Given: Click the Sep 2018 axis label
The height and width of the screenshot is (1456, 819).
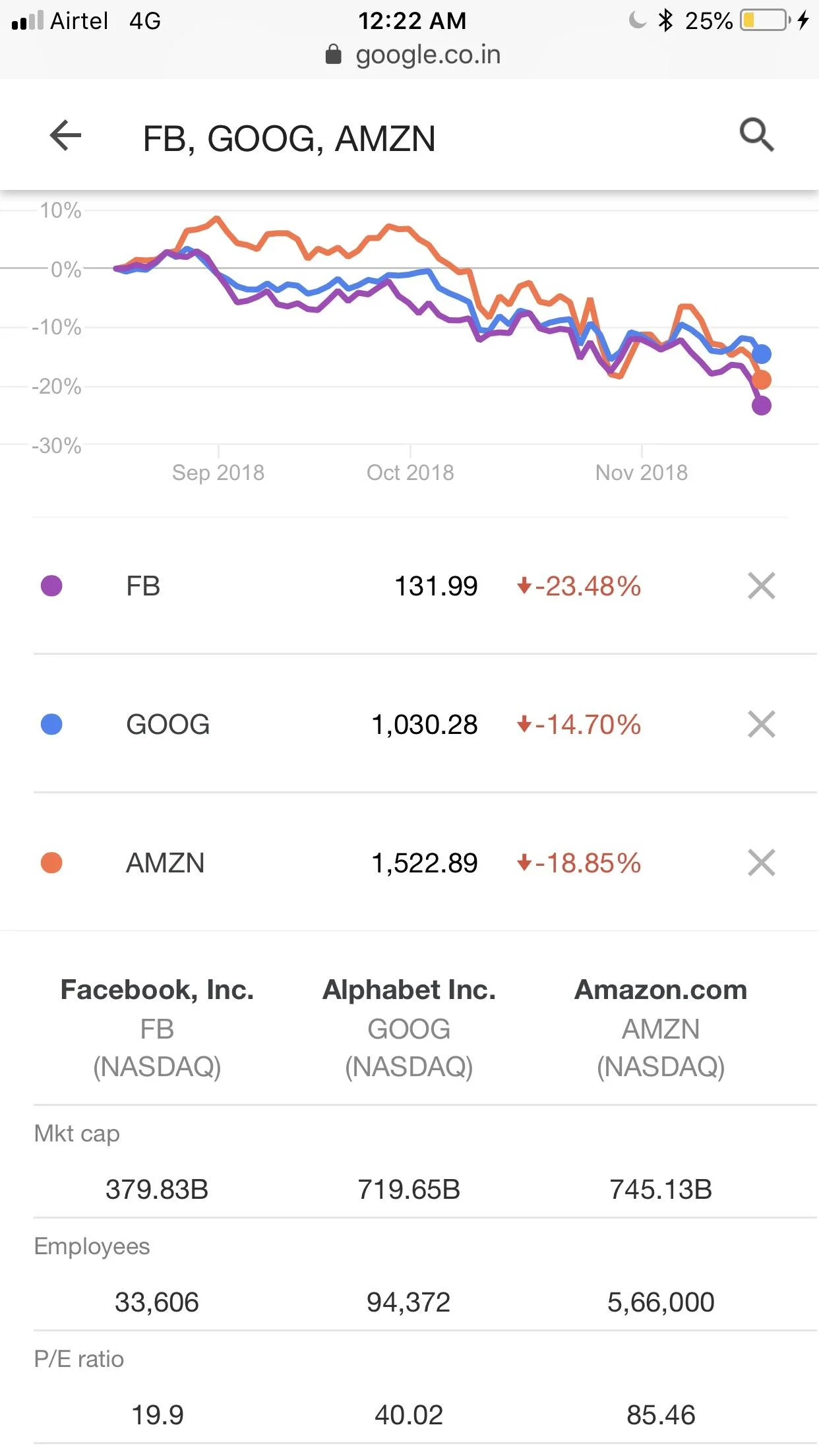Looking at the screenshot, I should pos(218,472).
